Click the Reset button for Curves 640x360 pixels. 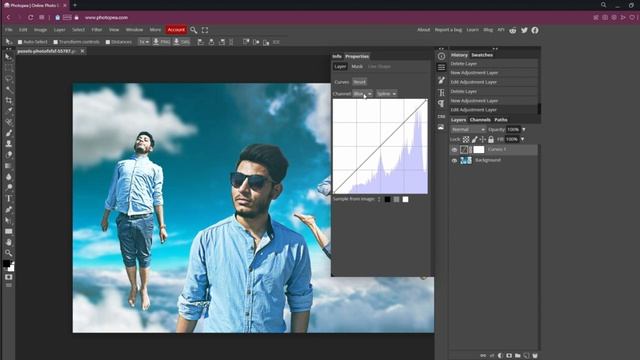tap(360, 82)
